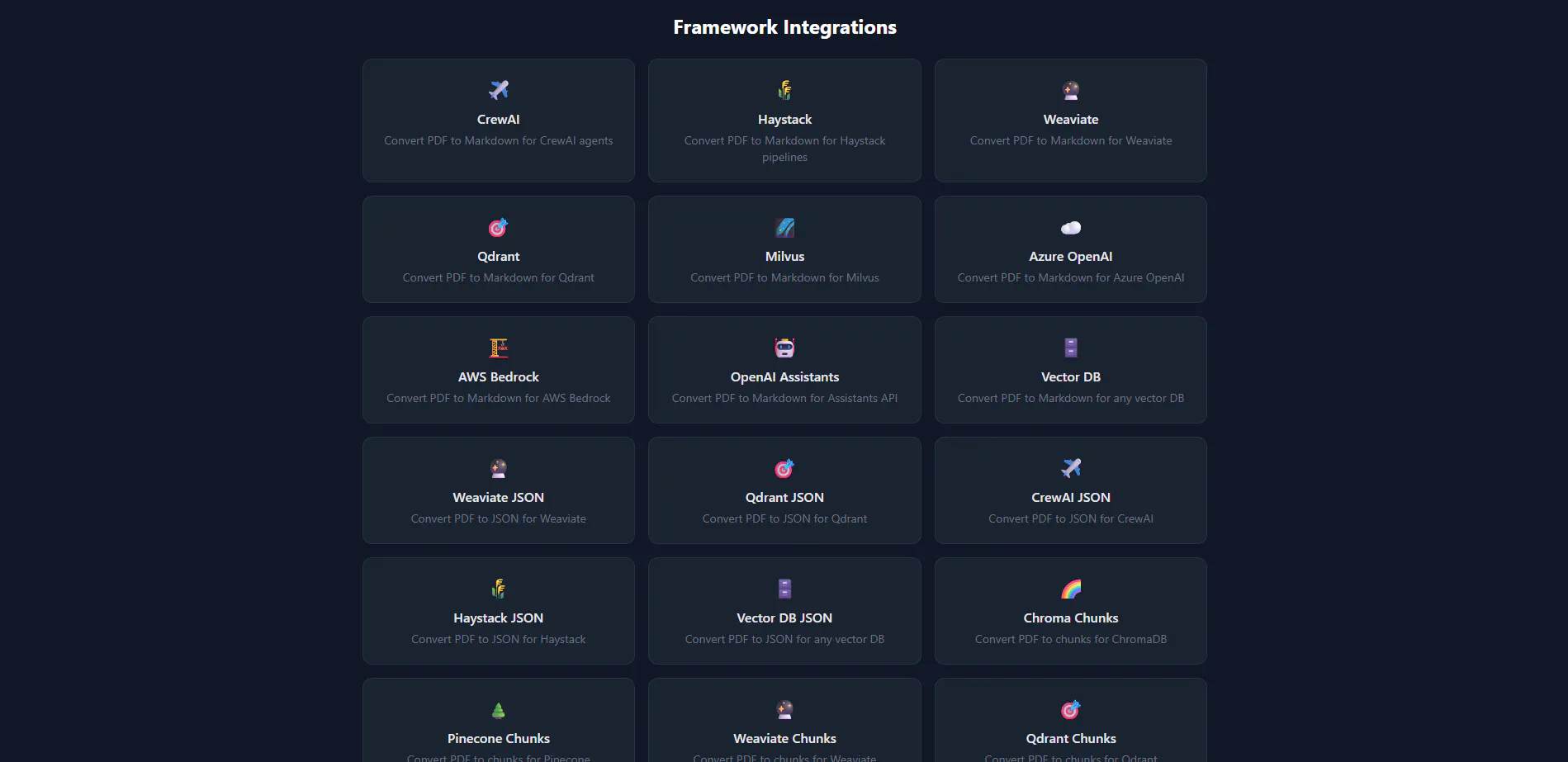The image size is (1568, 762).
Task: Visit the Vector DB title link
Action: [x=1071, y=377]
